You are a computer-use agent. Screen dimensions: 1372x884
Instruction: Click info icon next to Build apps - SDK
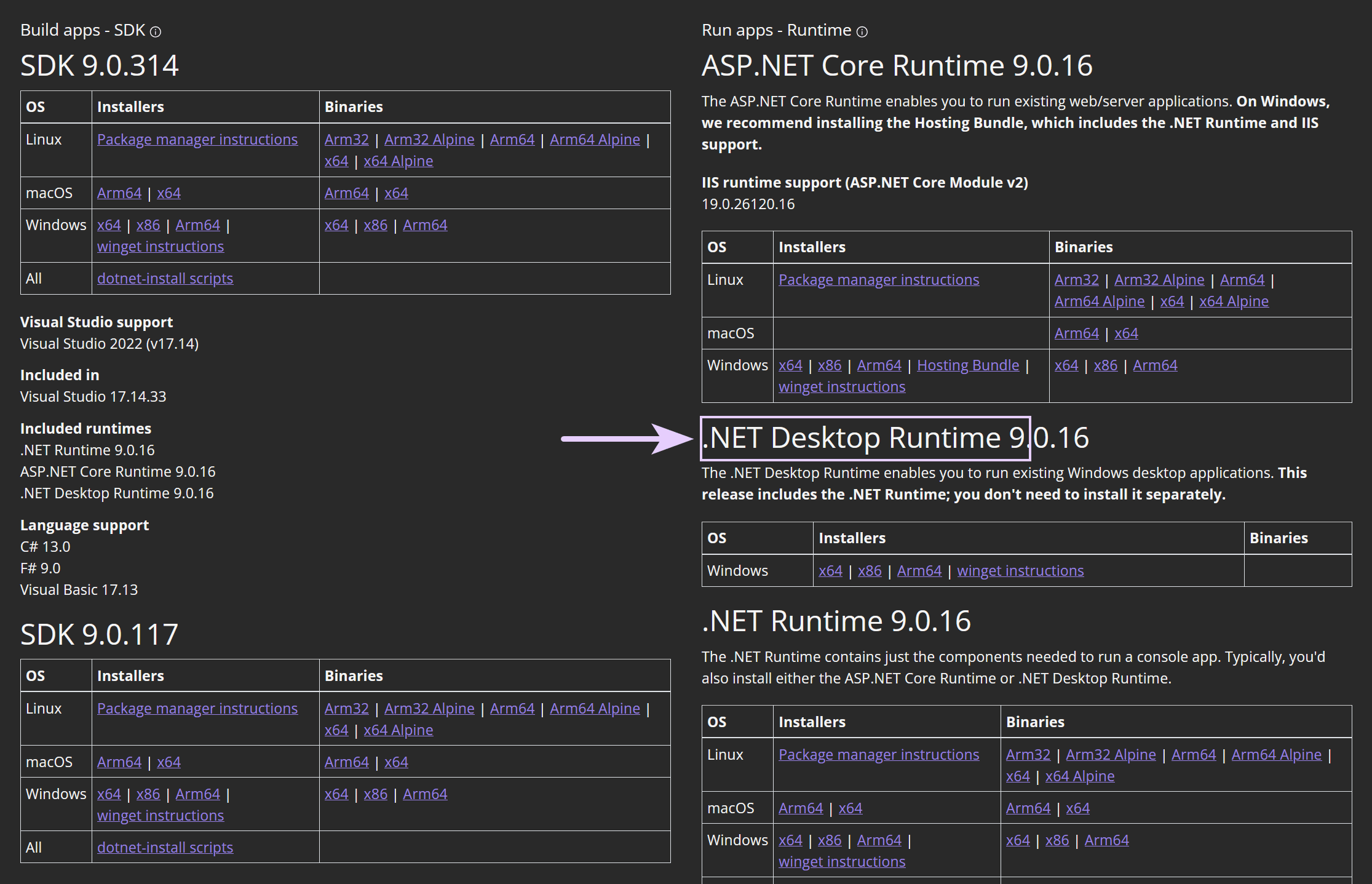[156, 31]
